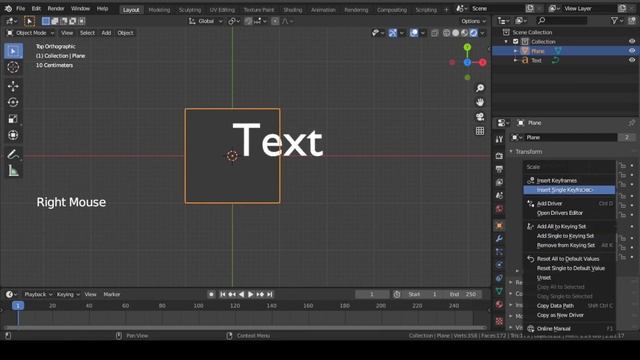This screenshot has height=360, width=640.
Task: Pick the Measure tool
Action: point(13,171)
